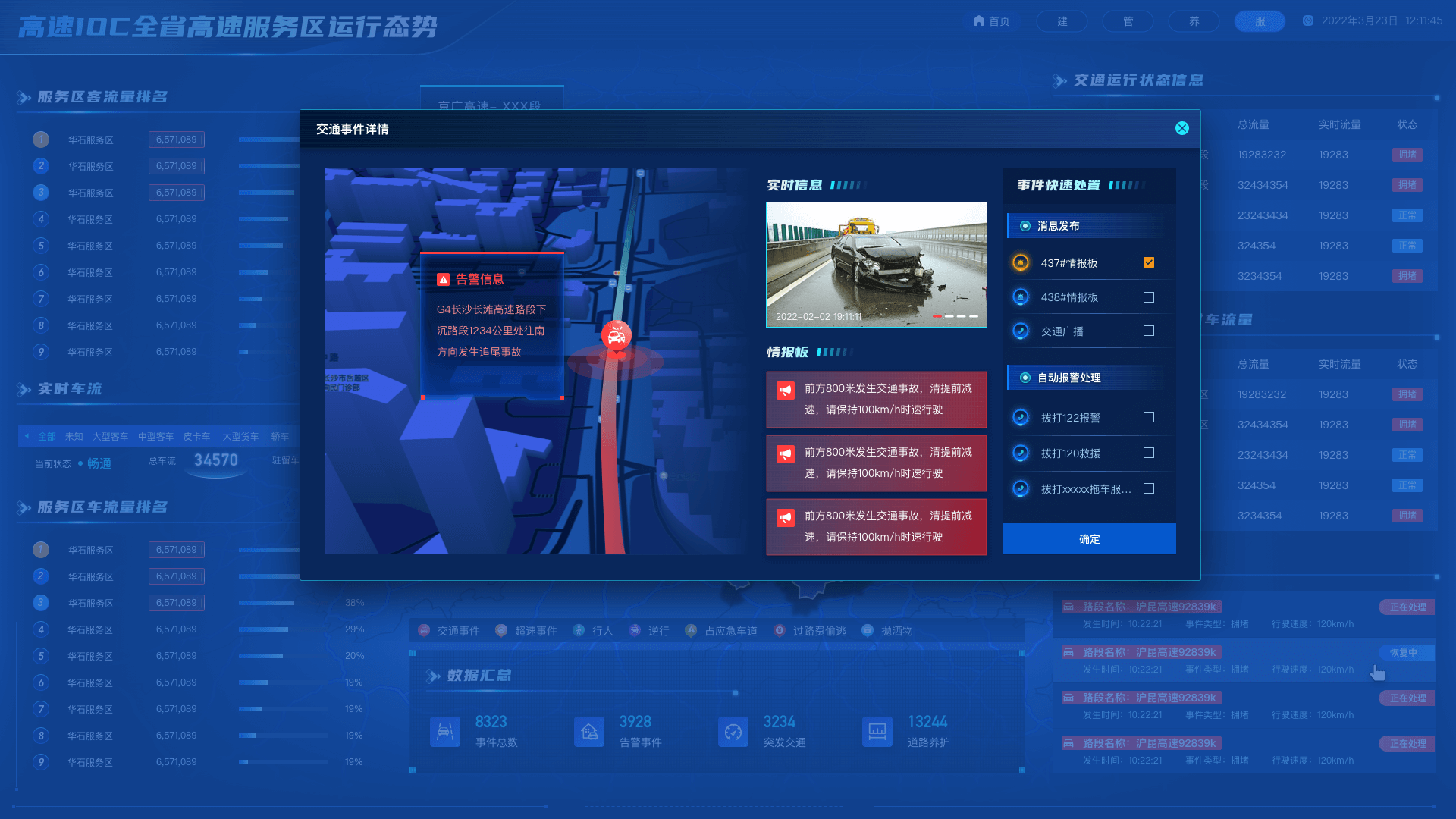Click the 437#情报板 signboard icon
Image resolution: width=1456 pixels, height=819 pixels.
1020,262
